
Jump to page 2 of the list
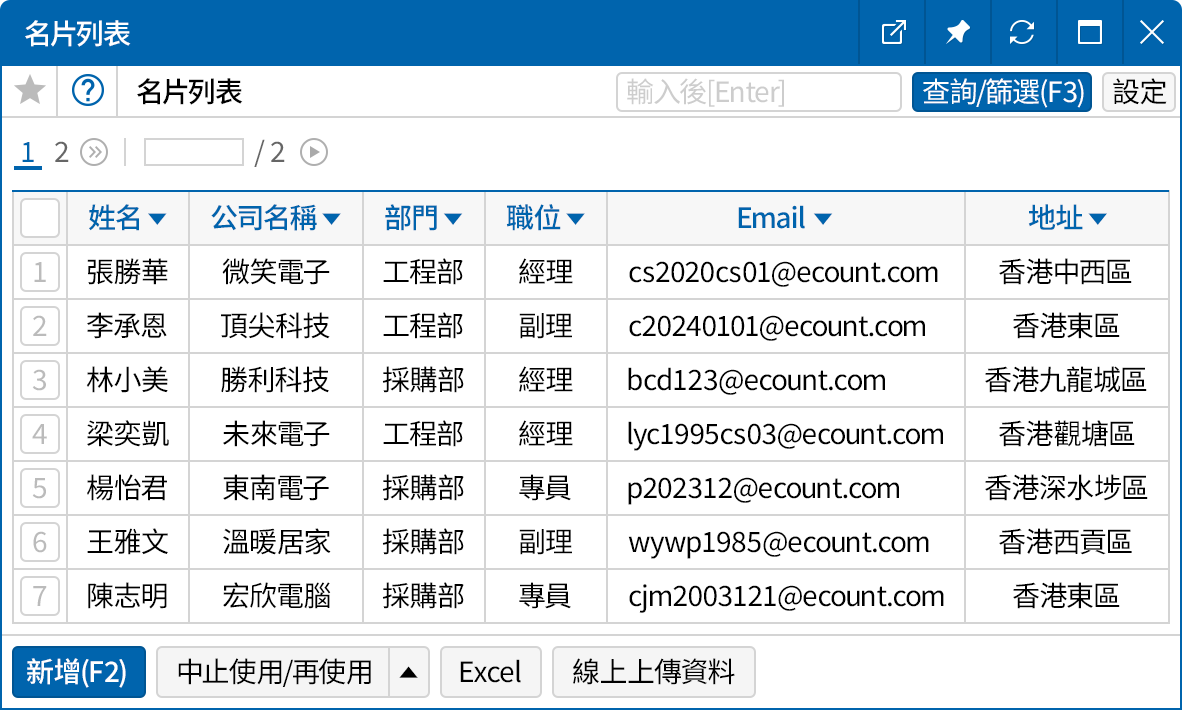(61, 152)
